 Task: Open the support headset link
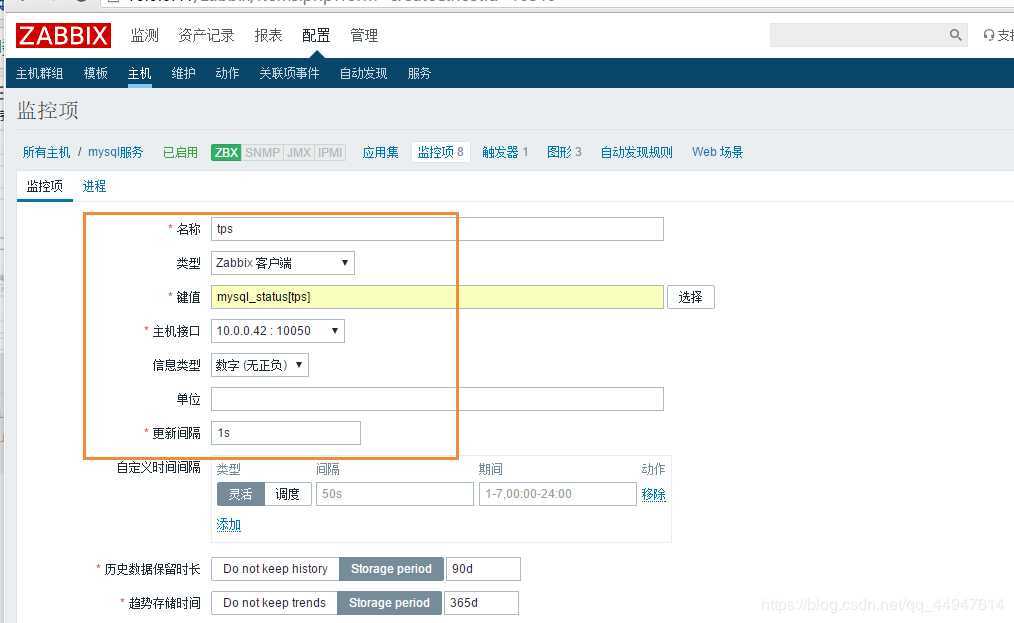click(998, 35)
